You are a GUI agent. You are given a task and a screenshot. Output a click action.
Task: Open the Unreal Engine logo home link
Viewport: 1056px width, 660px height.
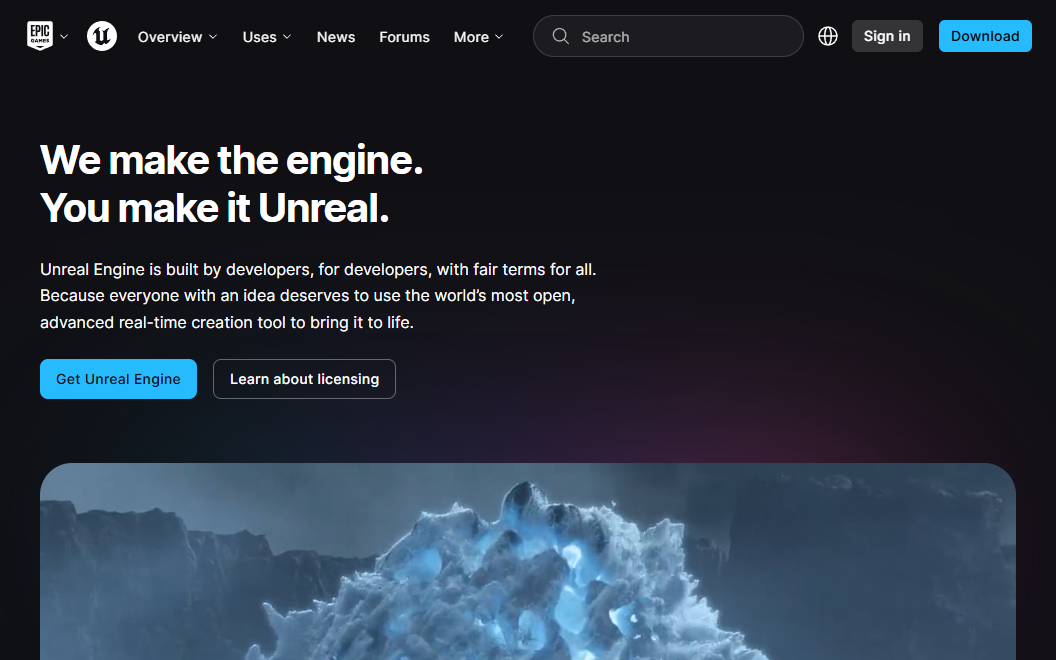point(102,36)
